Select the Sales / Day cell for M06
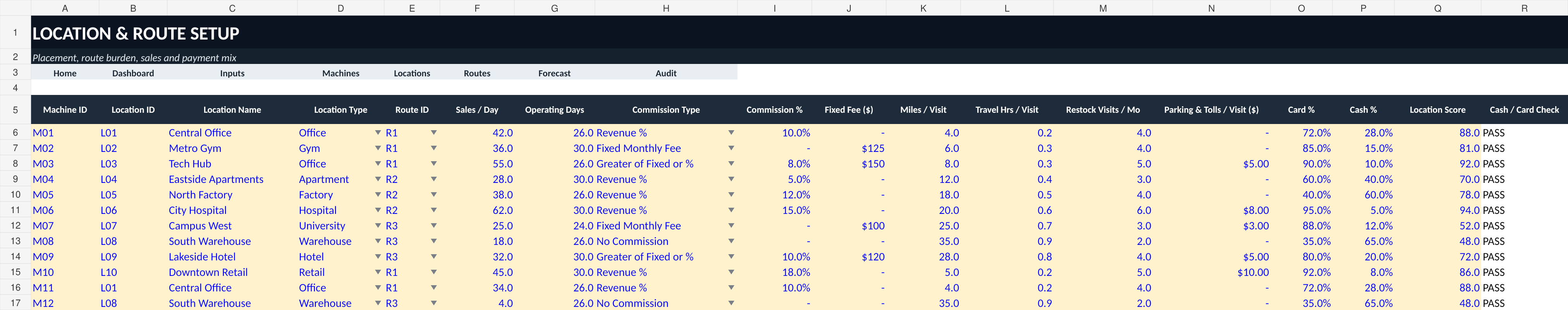 [476, 210]
